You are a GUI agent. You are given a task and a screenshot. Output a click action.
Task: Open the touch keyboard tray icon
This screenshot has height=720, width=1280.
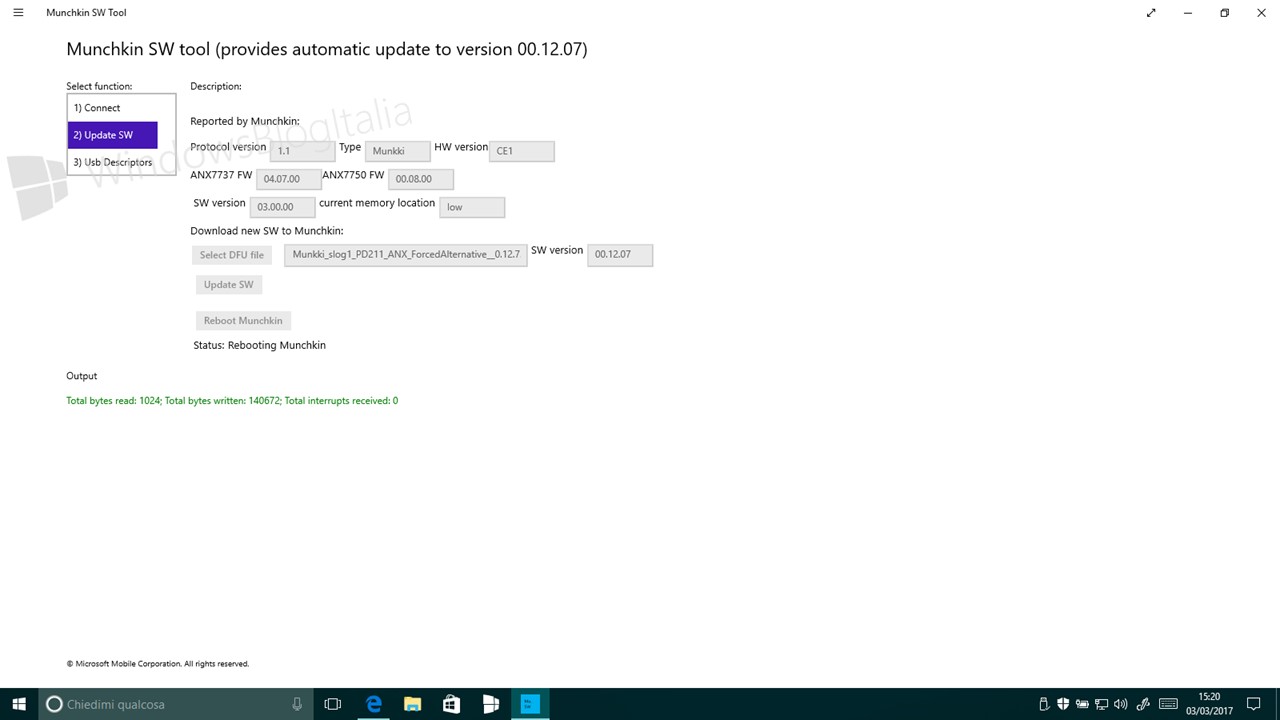[x=1166, y=704]
